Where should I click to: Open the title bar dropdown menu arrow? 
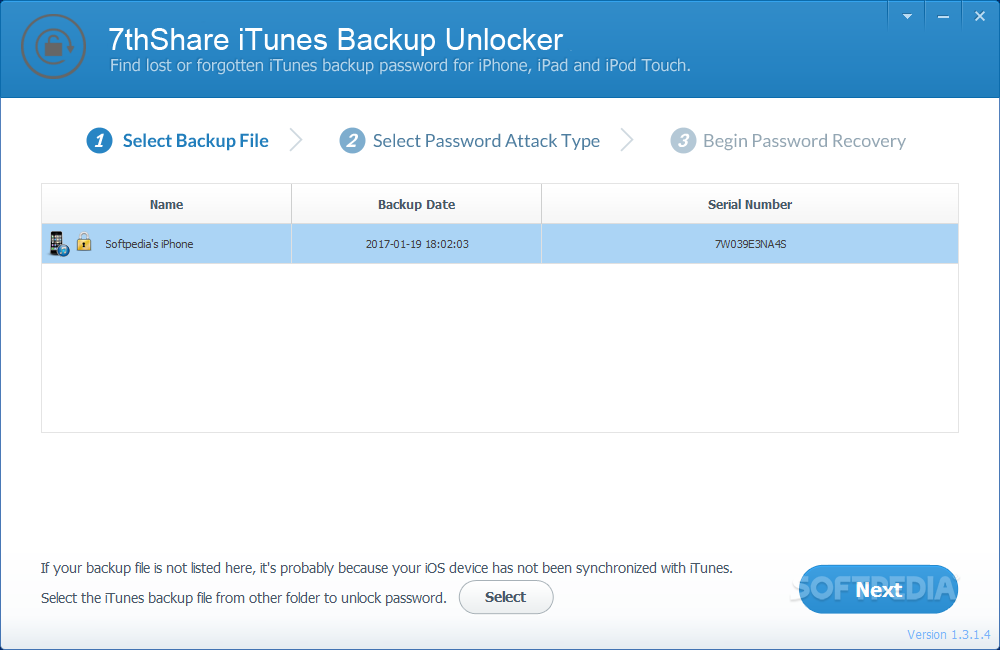pyautogui.click(x=907, y=17)
